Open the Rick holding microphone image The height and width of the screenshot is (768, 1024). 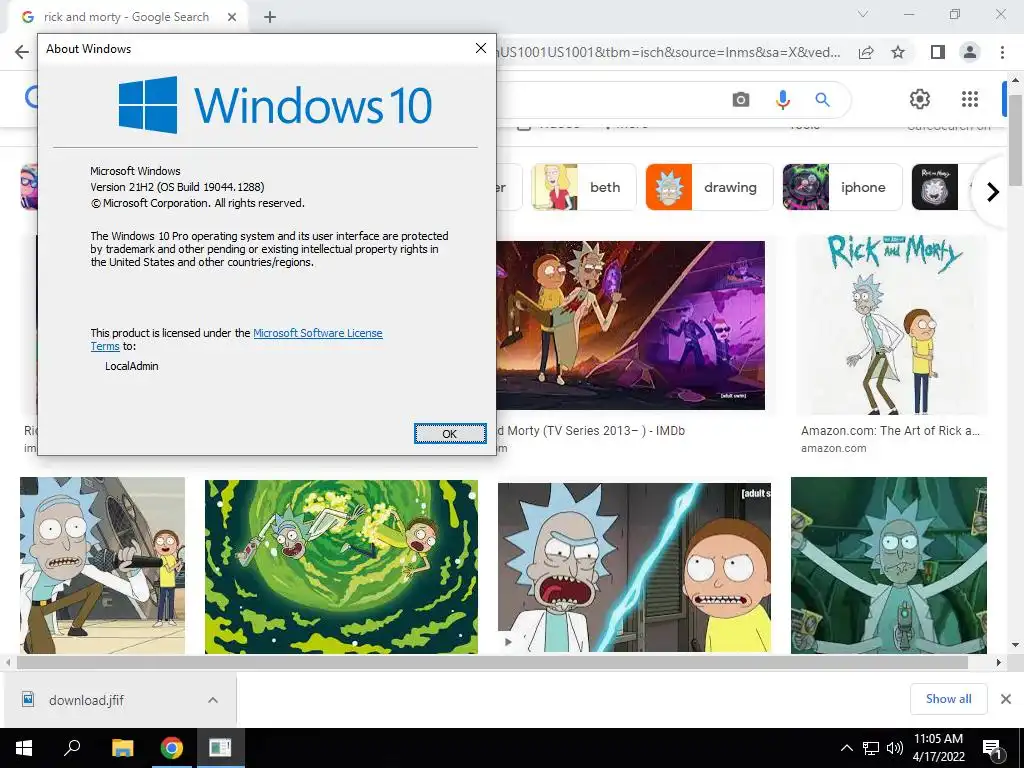tap(103, 565)
